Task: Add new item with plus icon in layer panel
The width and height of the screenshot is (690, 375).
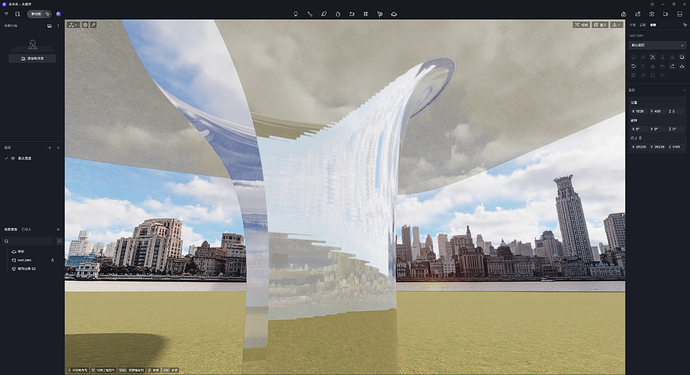Action: pyautogui.click(x=49, y=148)
